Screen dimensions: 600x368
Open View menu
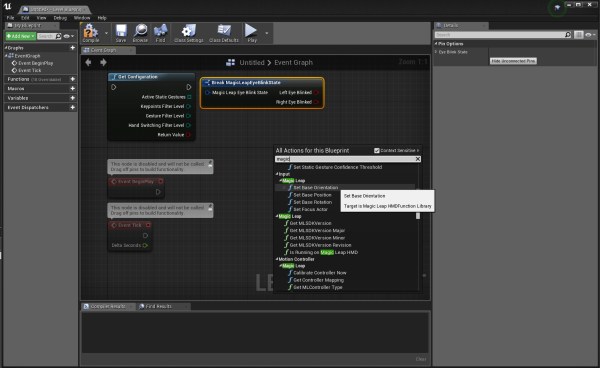coord(41,18)
